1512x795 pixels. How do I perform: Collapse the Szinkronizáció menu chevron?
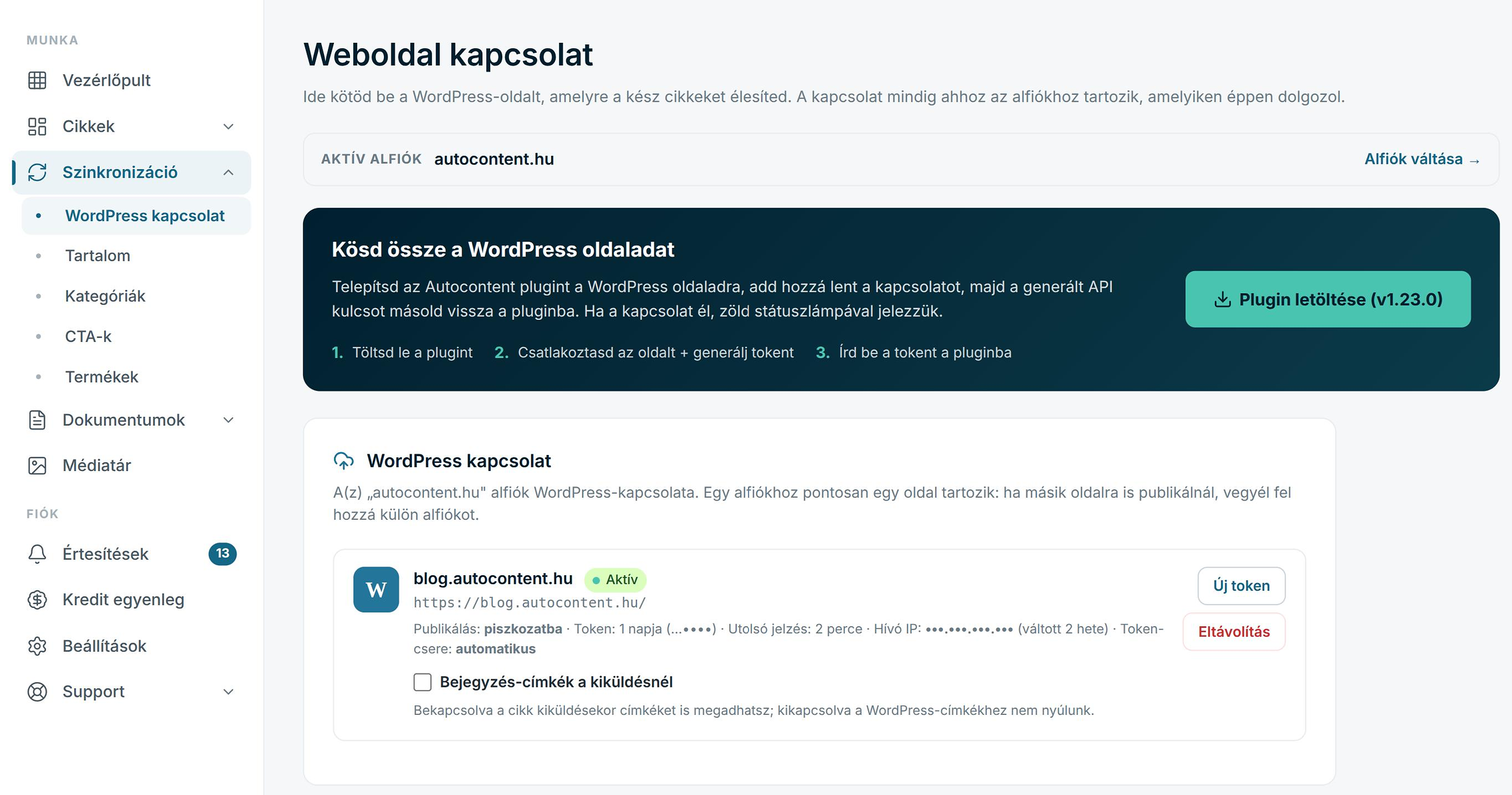(x=228, y=172)
